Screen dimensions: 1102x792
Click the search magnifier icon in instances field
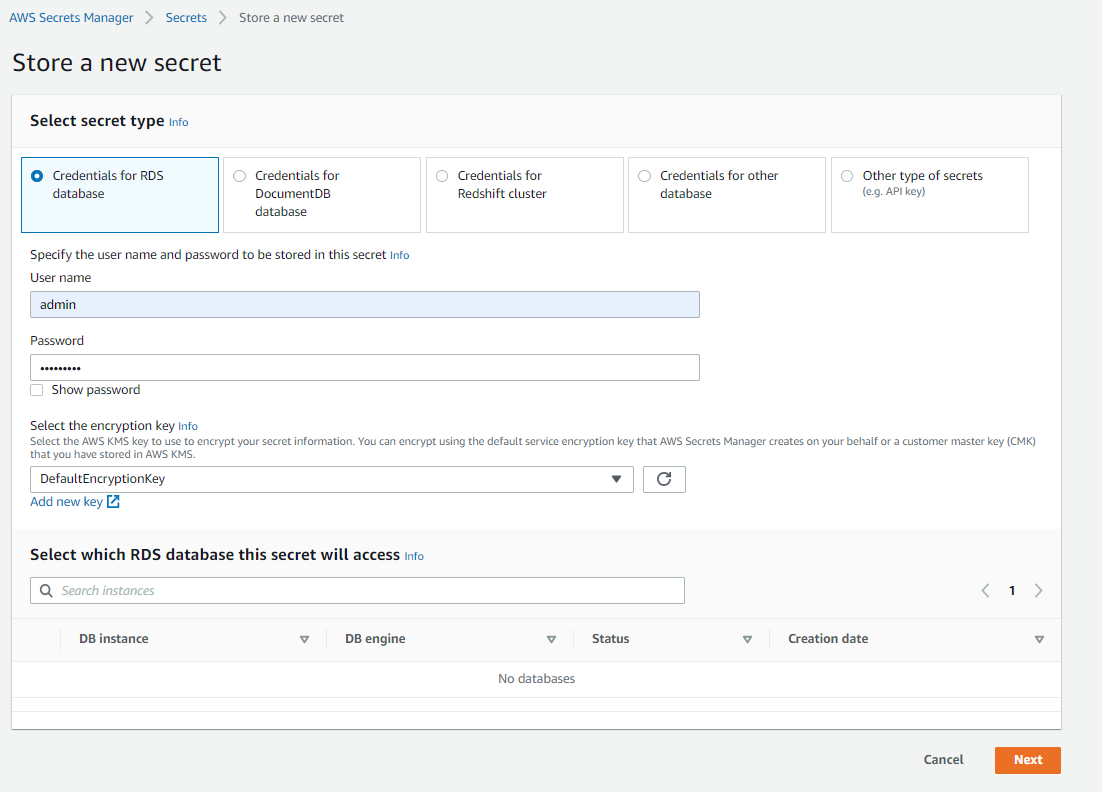[x=46, y=591]
